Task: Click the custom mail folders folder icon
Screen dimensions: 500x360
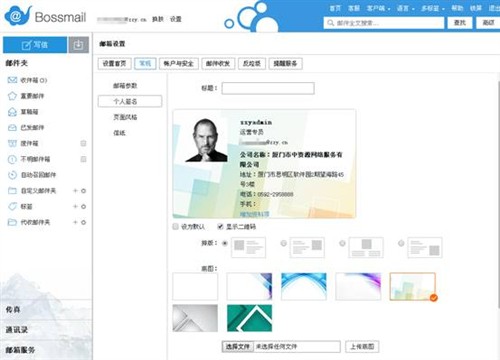Action: tap(12, 191)
